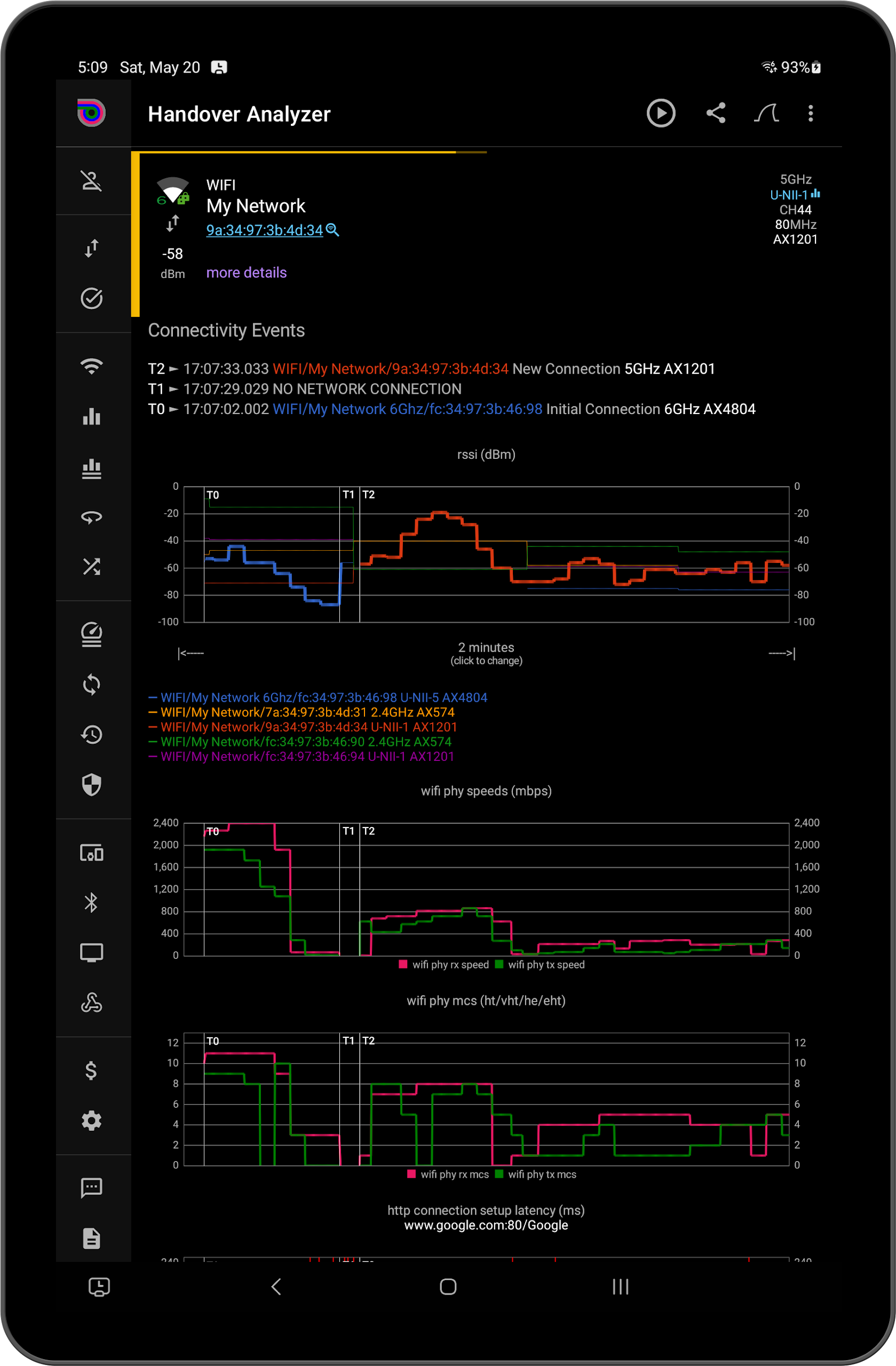The image size is (896, 1366).
Task: Open the 'more details' link
Action: 246,273
